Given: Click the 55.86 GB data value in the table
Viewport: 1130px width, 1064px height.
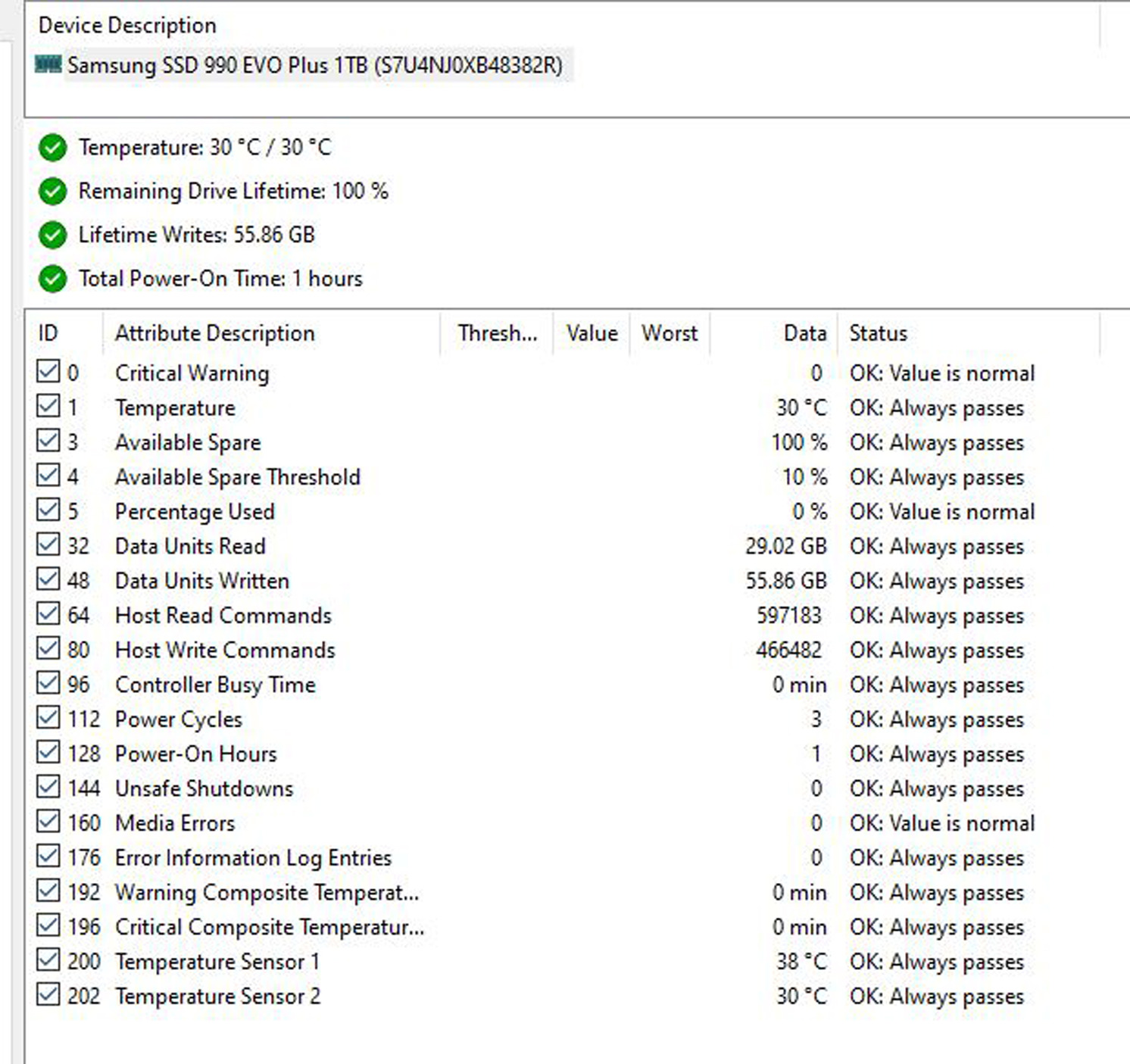Looking at the screenshot, I should 786,581.
